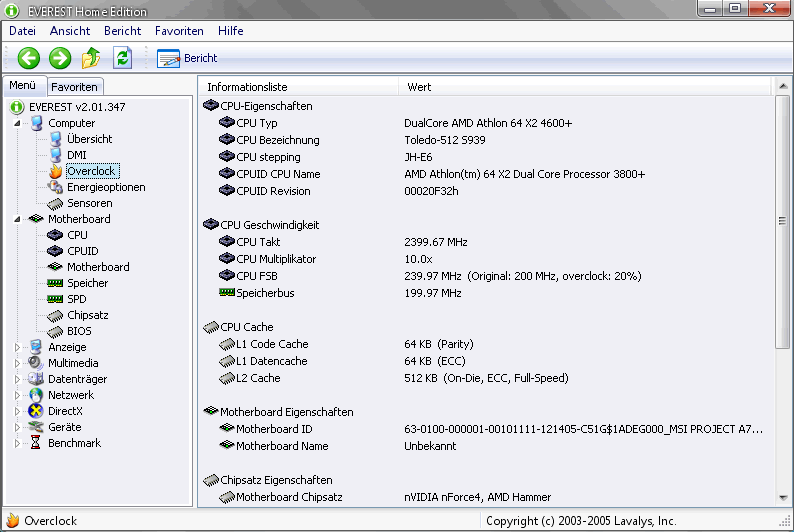This screenshot has height=532, width=794.
Task: Switch to the Favoriten tab
Action: (x=74, y=87)
